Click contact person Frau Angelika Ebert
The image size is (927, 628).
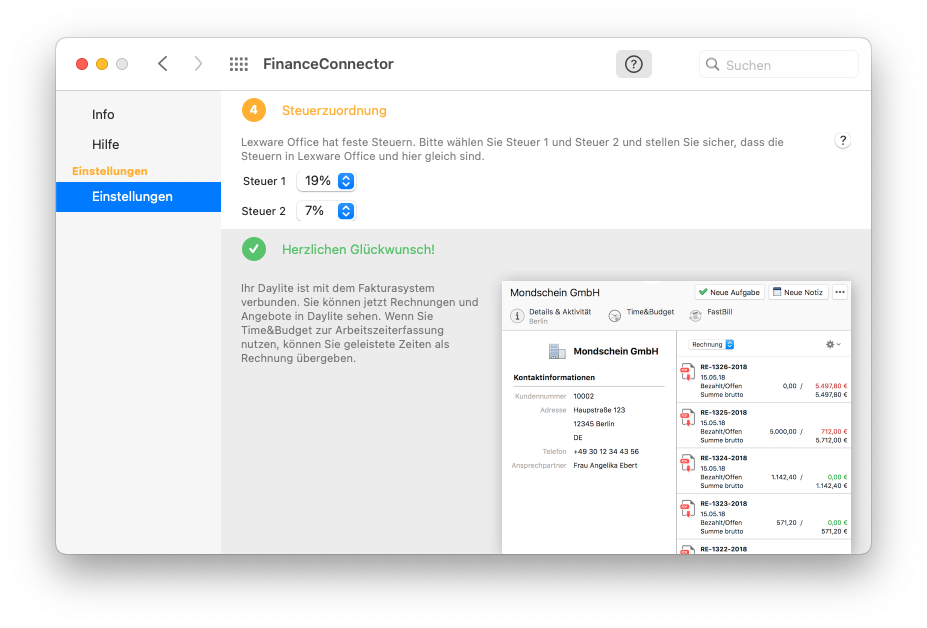tap(605, 466)
